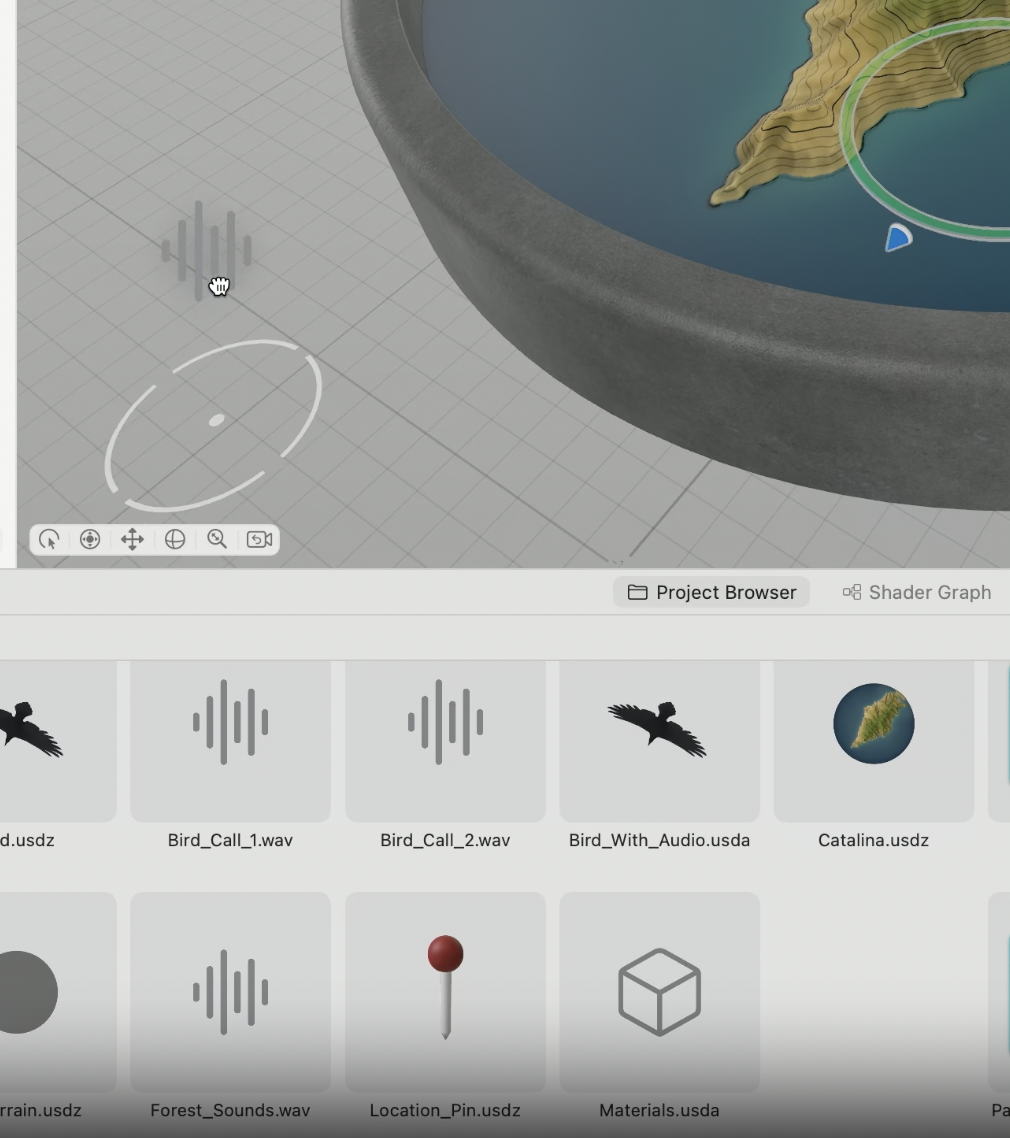Click the Bird_Call_1.wav file name
The height and width of the screenshot is (1138, 1010).
230,840
